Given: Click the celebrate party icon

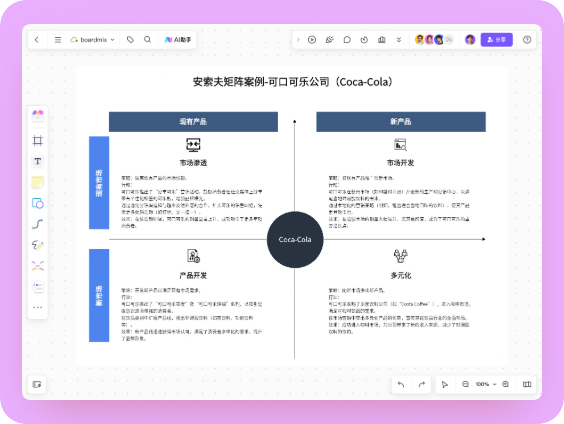Looking at the screenshot, I should point(329,40).
